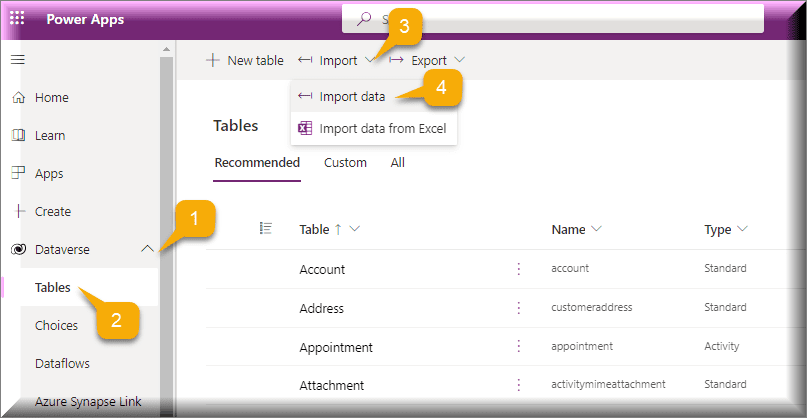Image resolution: width=807 pixels, height=418 pixels.
Task: Click the lowercase appointment name cell
Action: 582,346
